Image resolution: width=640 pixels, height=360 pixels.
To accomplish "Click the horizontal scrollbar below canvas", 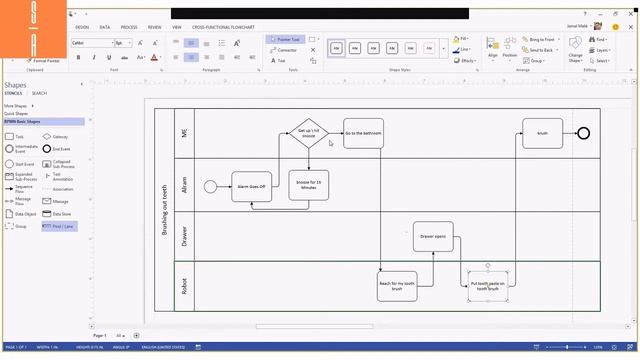I will tap(315, 327).
